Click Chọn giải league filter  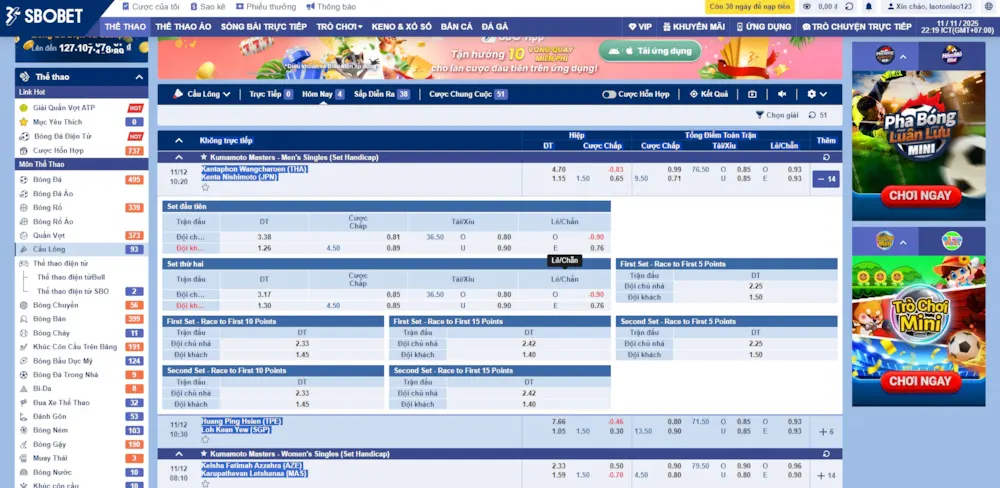click(777, 115)
